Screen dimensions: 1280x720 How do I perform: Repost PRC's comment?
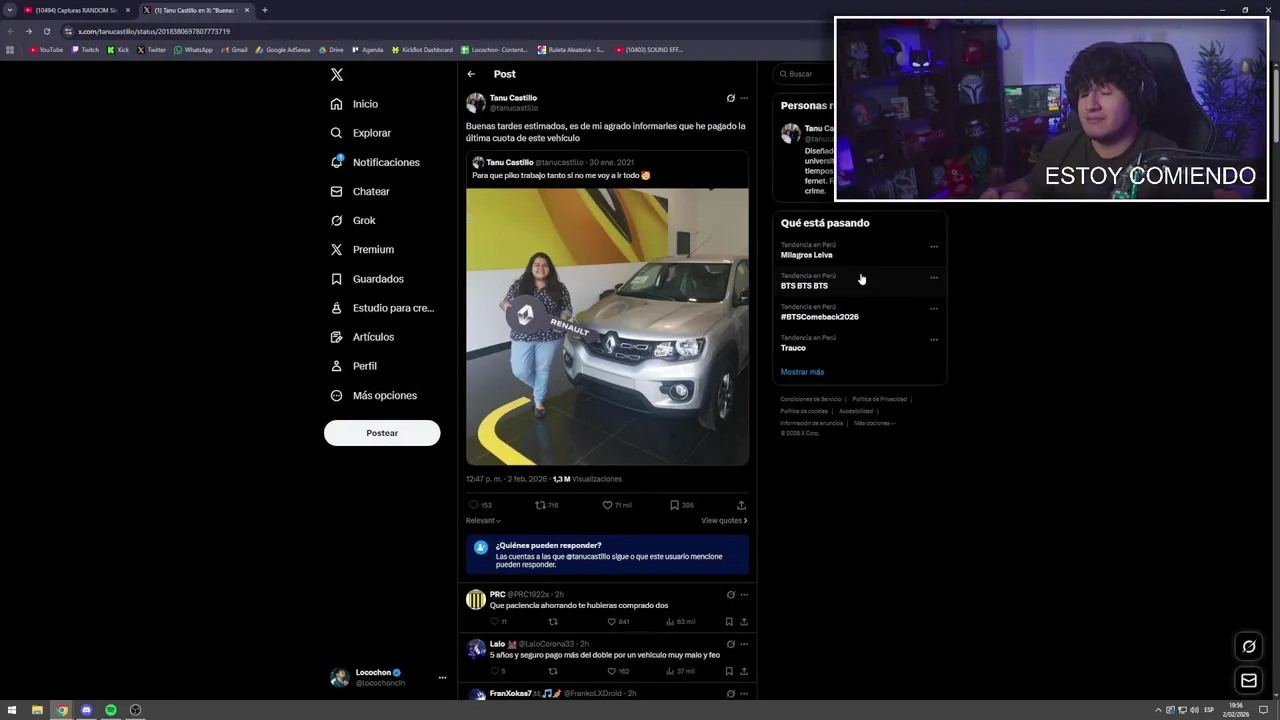pyautogui.click(x=553, y=622)
